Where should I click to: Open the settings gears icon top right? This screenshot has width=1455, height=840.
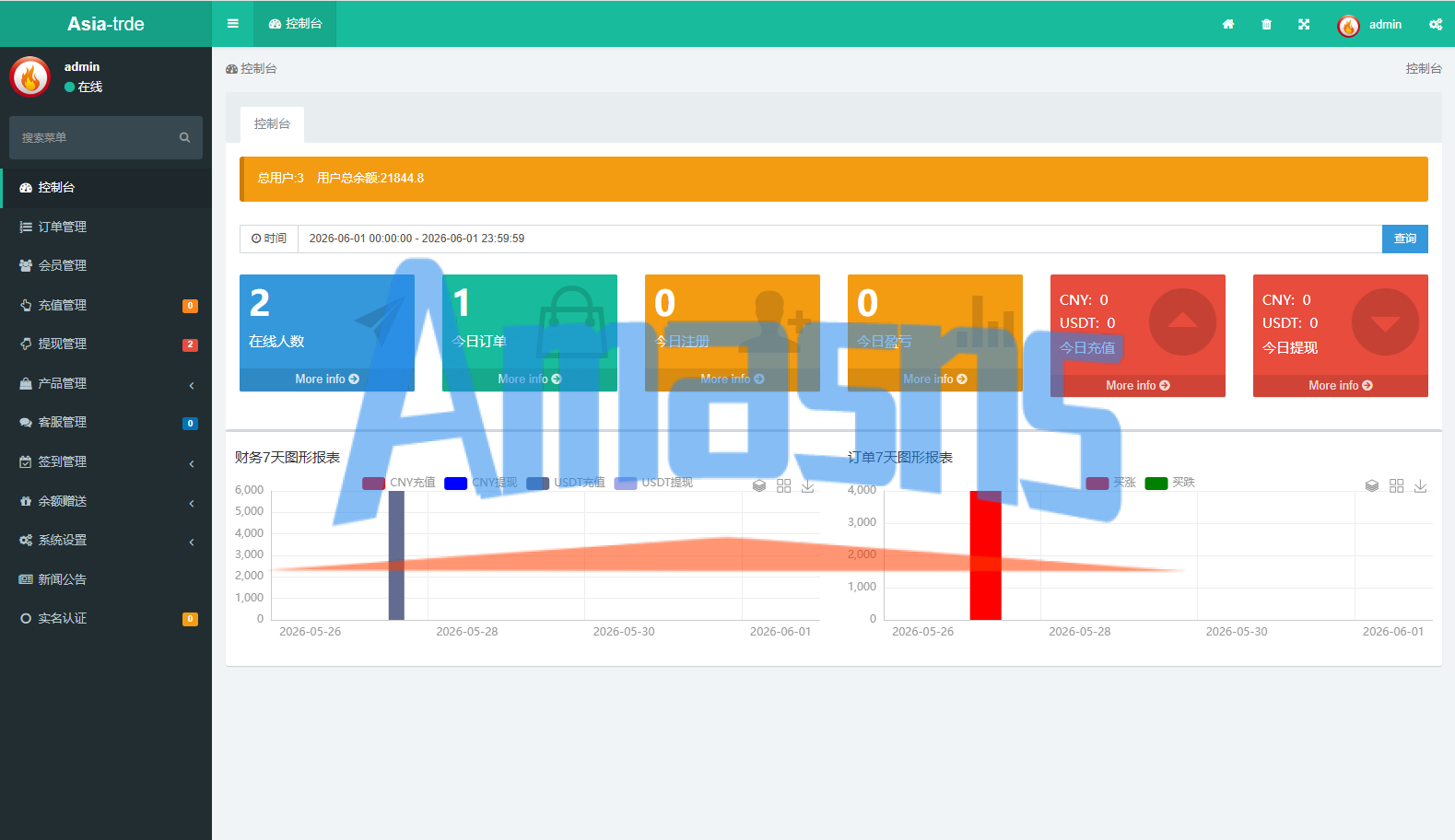point(1436,24)
